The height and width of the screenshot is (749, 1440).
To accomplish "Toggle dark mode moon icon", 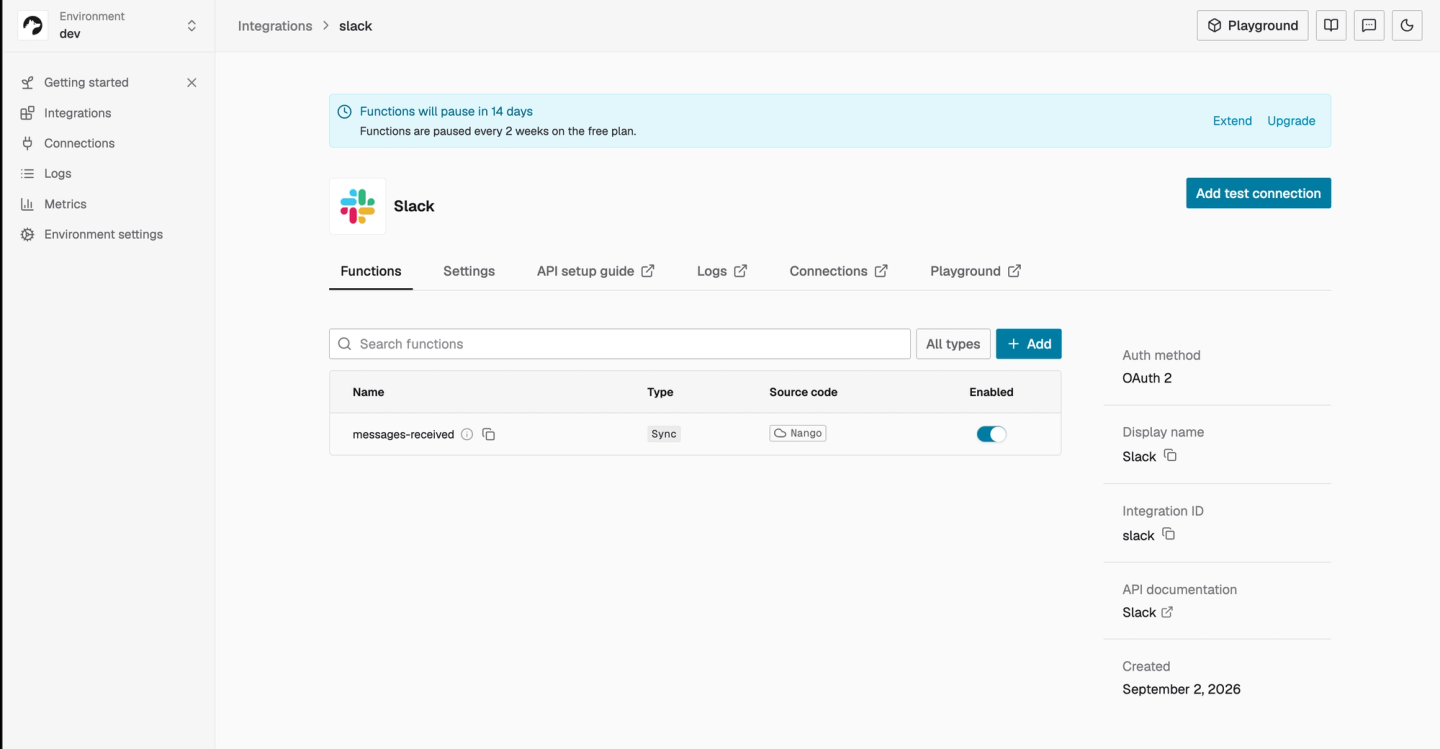I will 1407,25.
